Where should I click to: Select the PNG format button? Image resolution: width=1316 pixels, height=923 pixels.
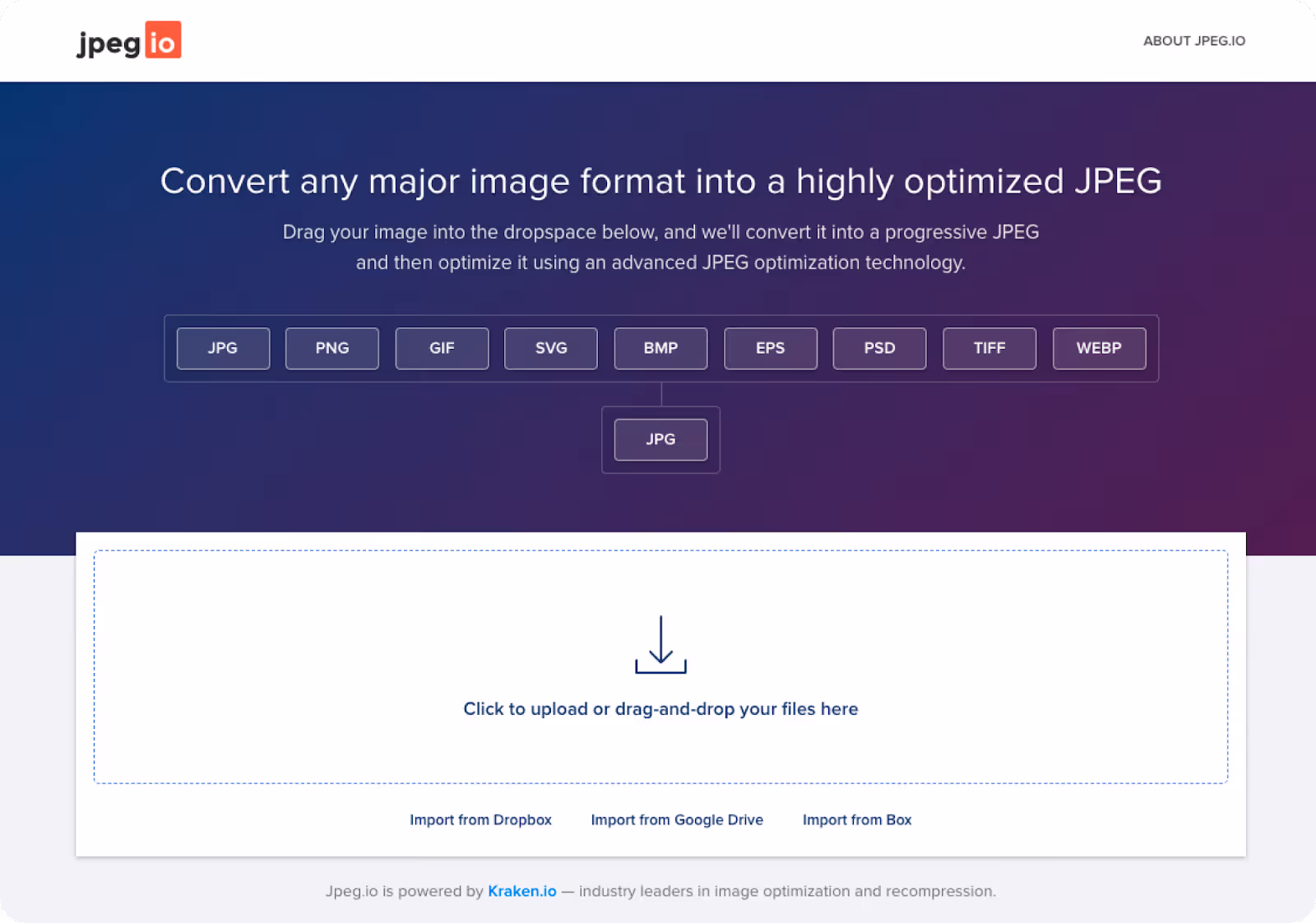click(332, 348)
